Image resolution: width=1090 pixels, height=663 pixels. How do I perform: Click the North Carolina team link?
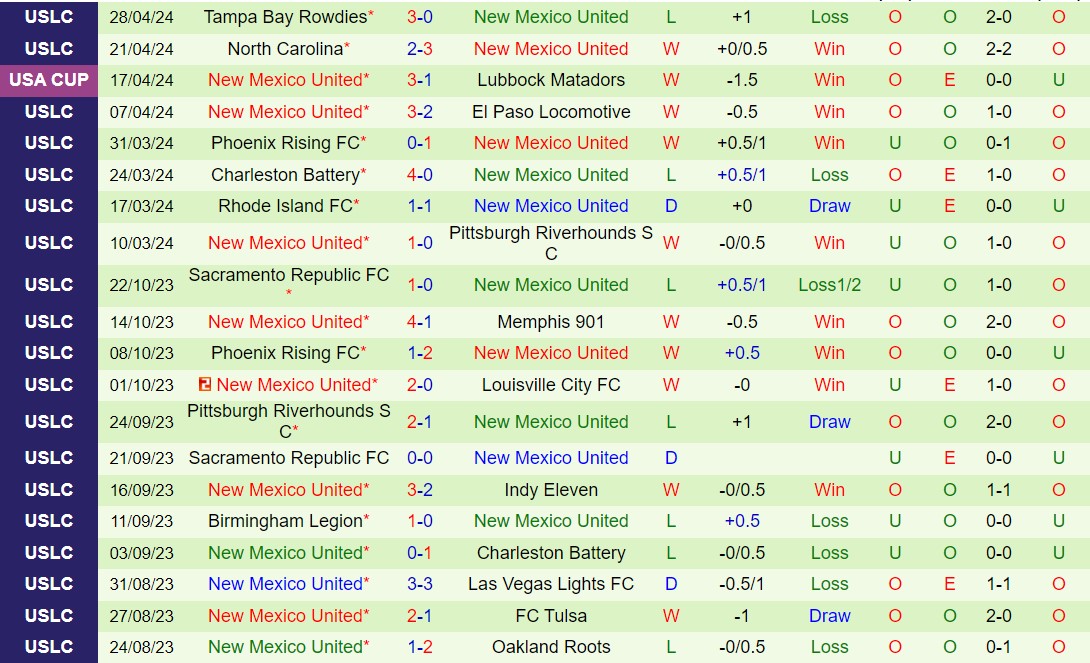(x=285, y=49)
